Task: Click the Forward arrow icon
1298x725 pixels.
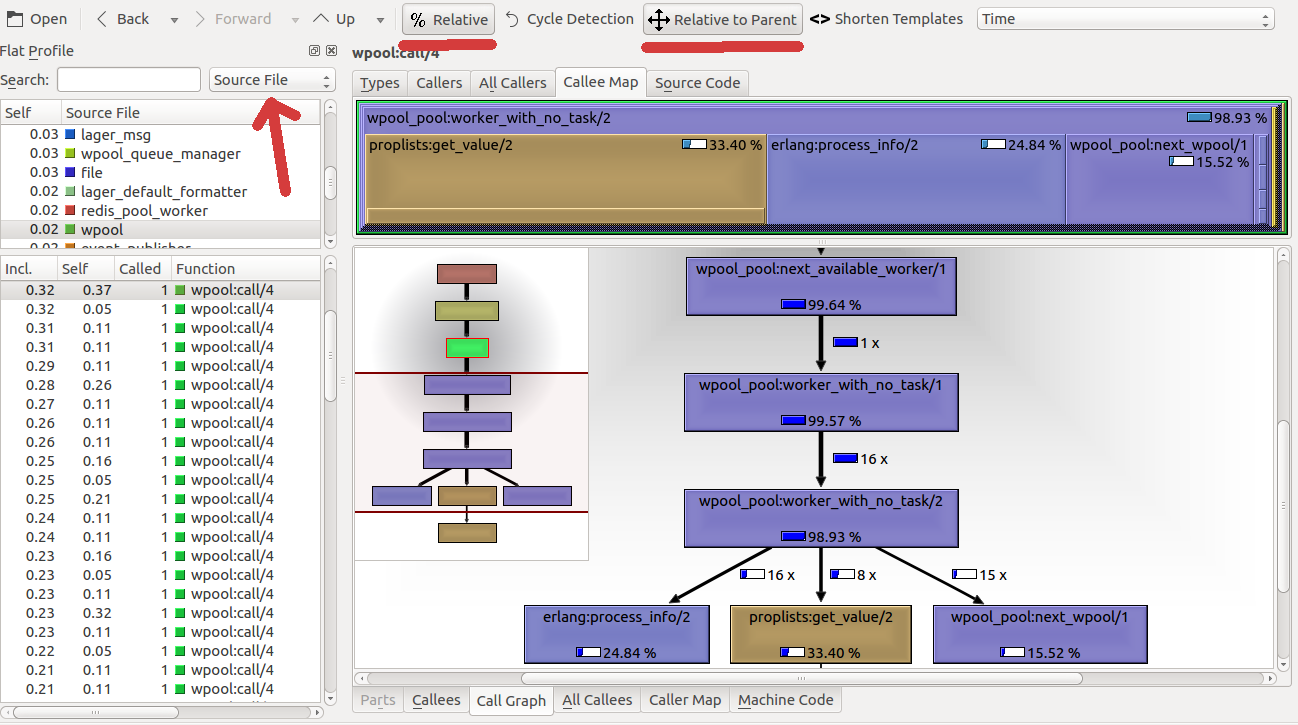Action: (x=199, y=19)
